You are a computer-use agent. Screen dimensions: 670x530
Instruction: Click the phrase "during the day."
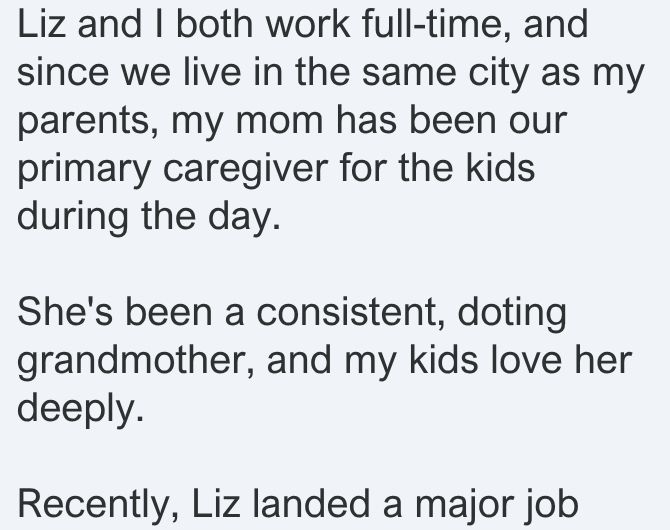[149, 217]
